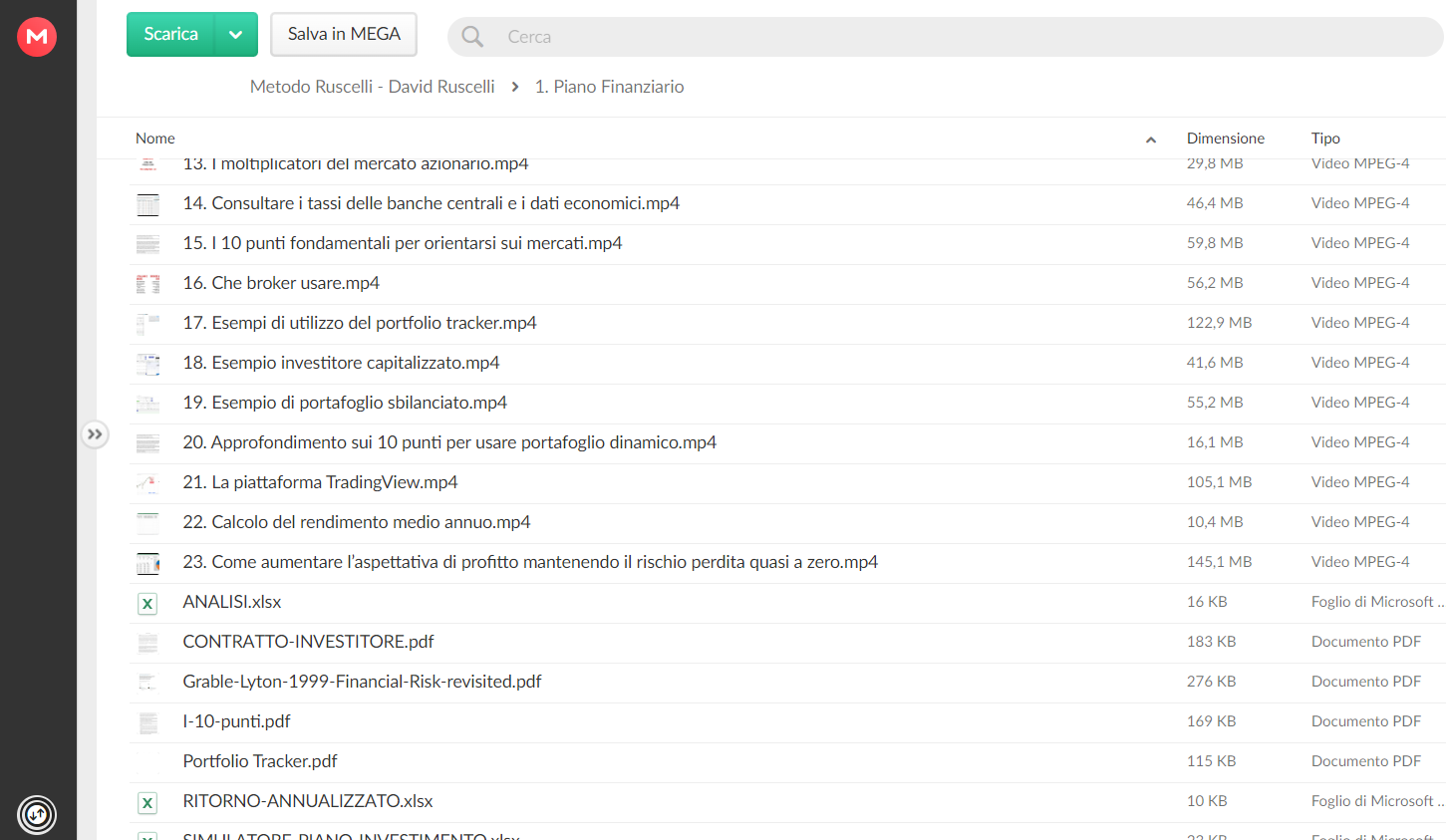Expand the left sidebar with double-chevron
This screenshot has height=840, width=1446.
point(95,434)
